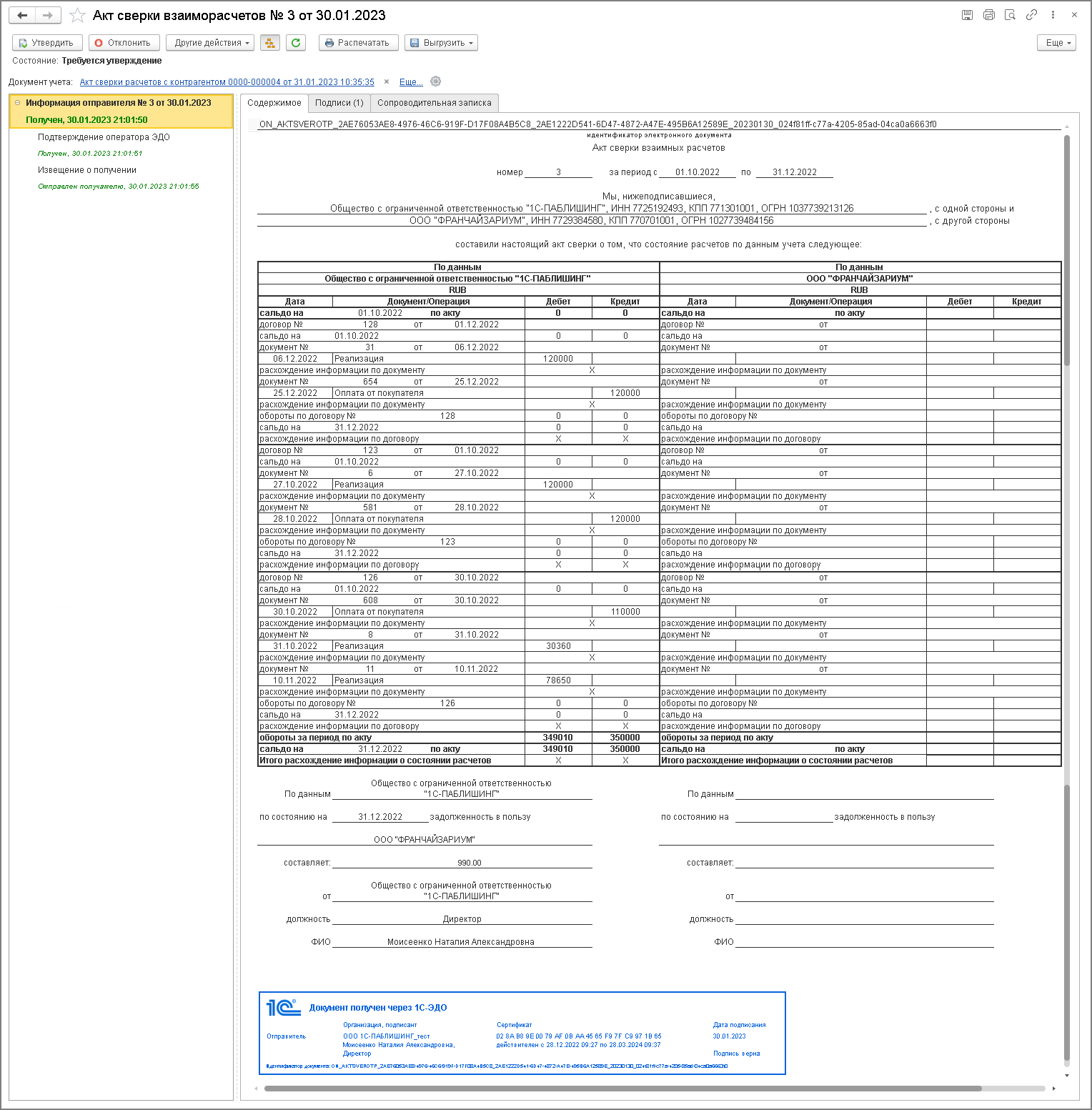Click the electronic document identifier string at top
The width and height of the screenshot is (1092, 1110).
(597, 124)
